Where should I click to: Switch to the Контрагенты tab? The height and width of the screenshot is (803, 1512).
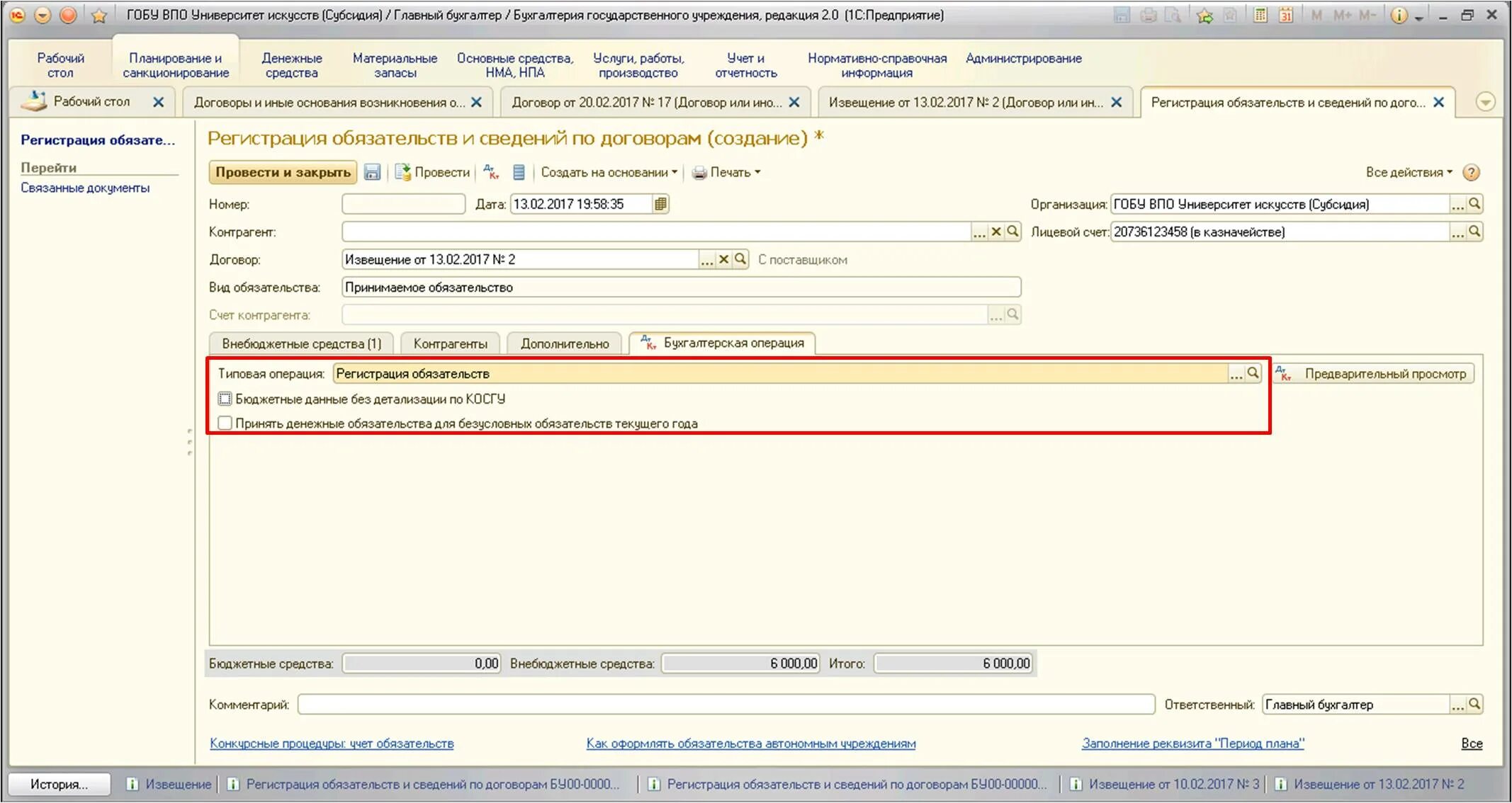click(450, 343)
